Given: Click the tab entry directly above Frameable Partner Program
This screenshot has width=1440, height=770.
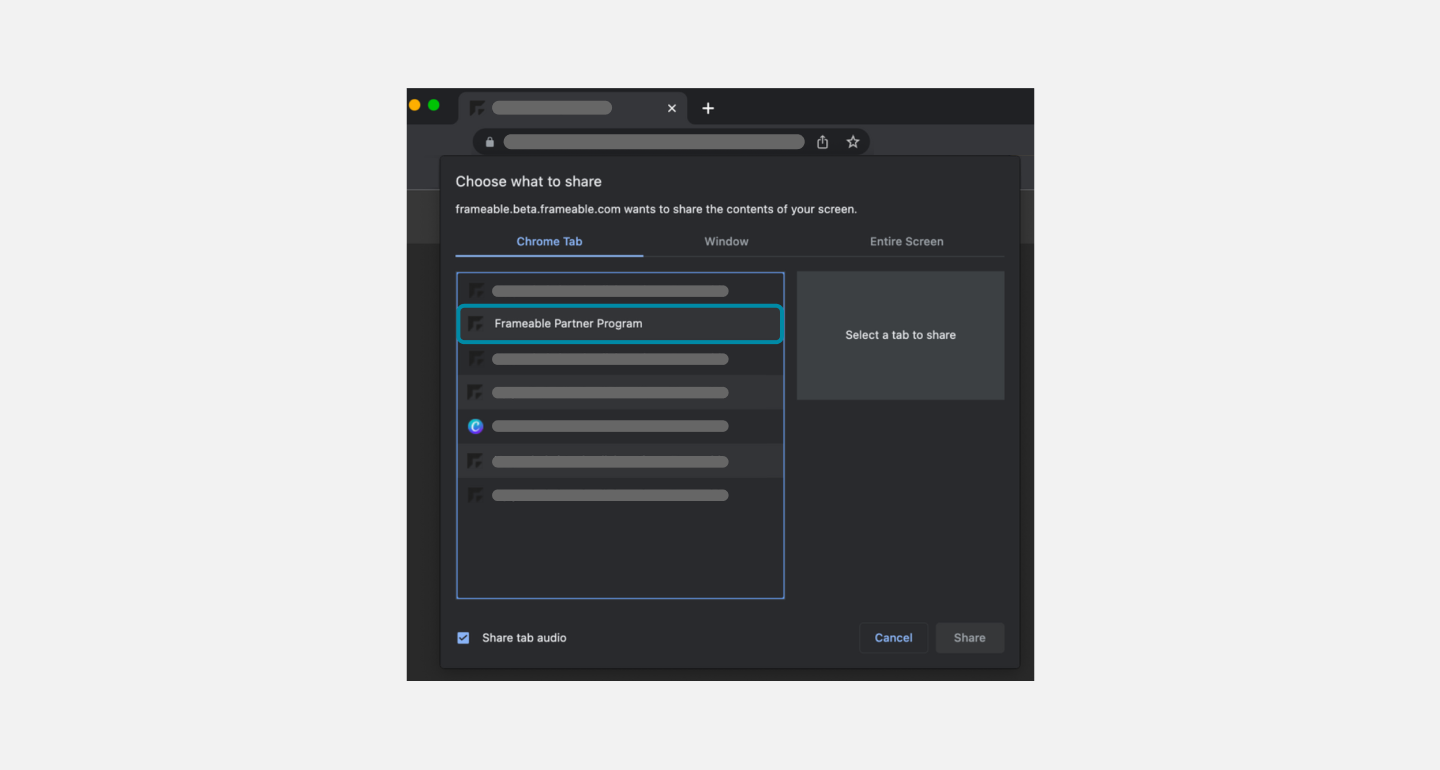Looking at the screenshot, I should (620, 291).
